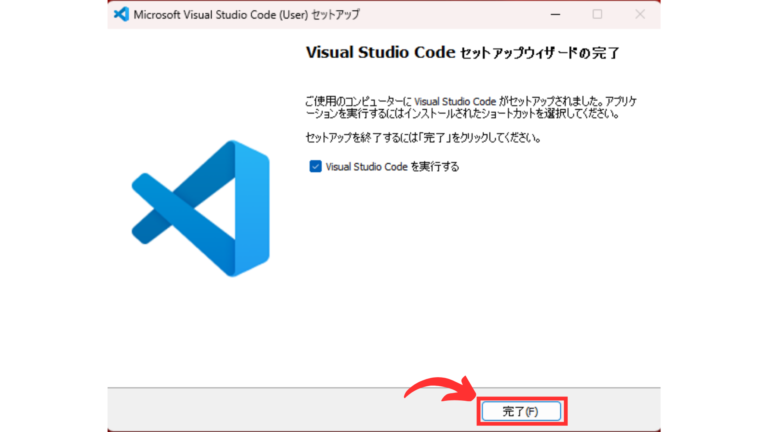
Task: Untick the Visual Studio Code を実行する checkbox
Action: pyautogui.click(x=315, y=167)
